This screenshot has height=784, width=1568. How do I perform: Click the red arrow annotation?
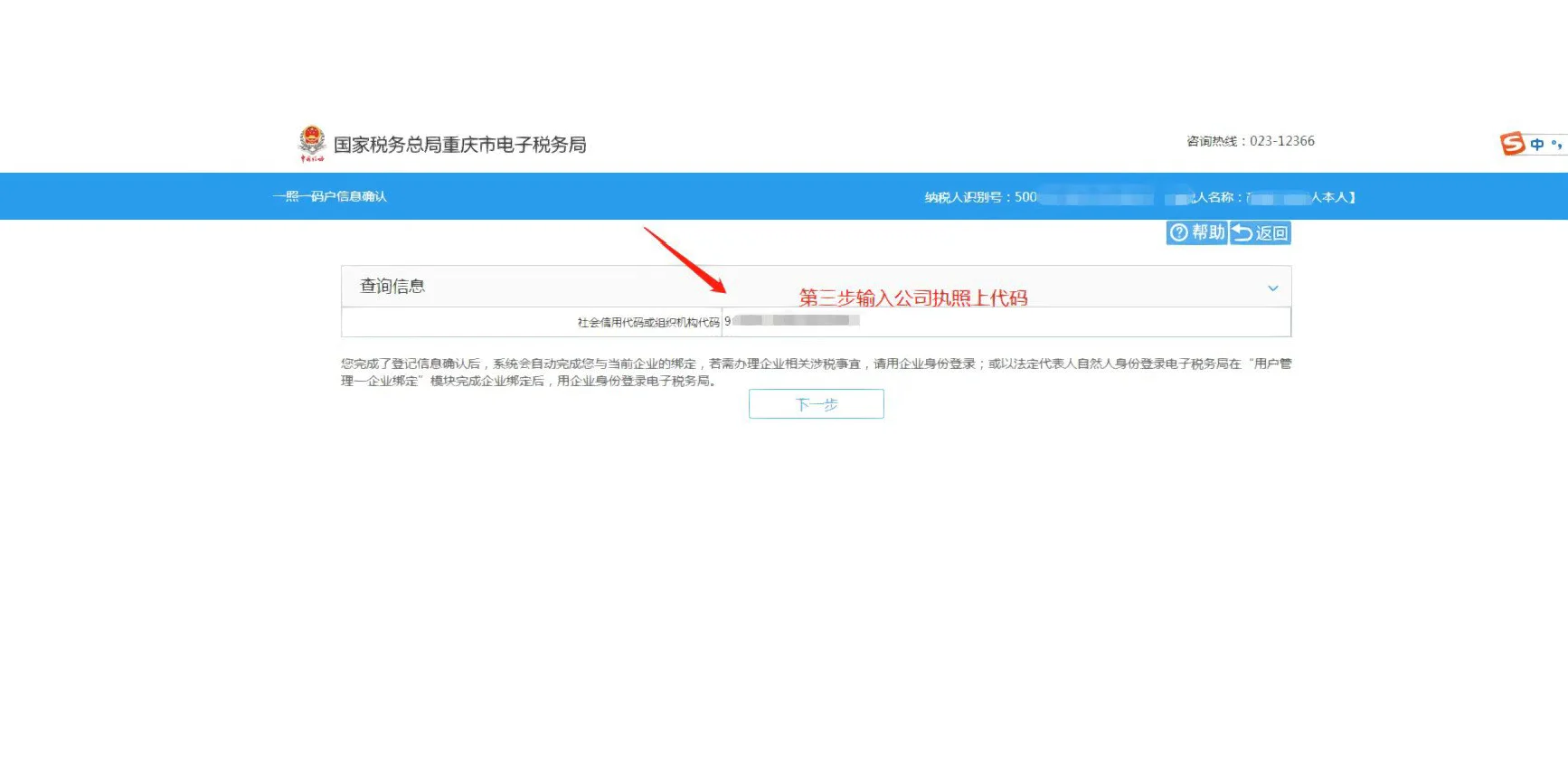coord(685,260)
